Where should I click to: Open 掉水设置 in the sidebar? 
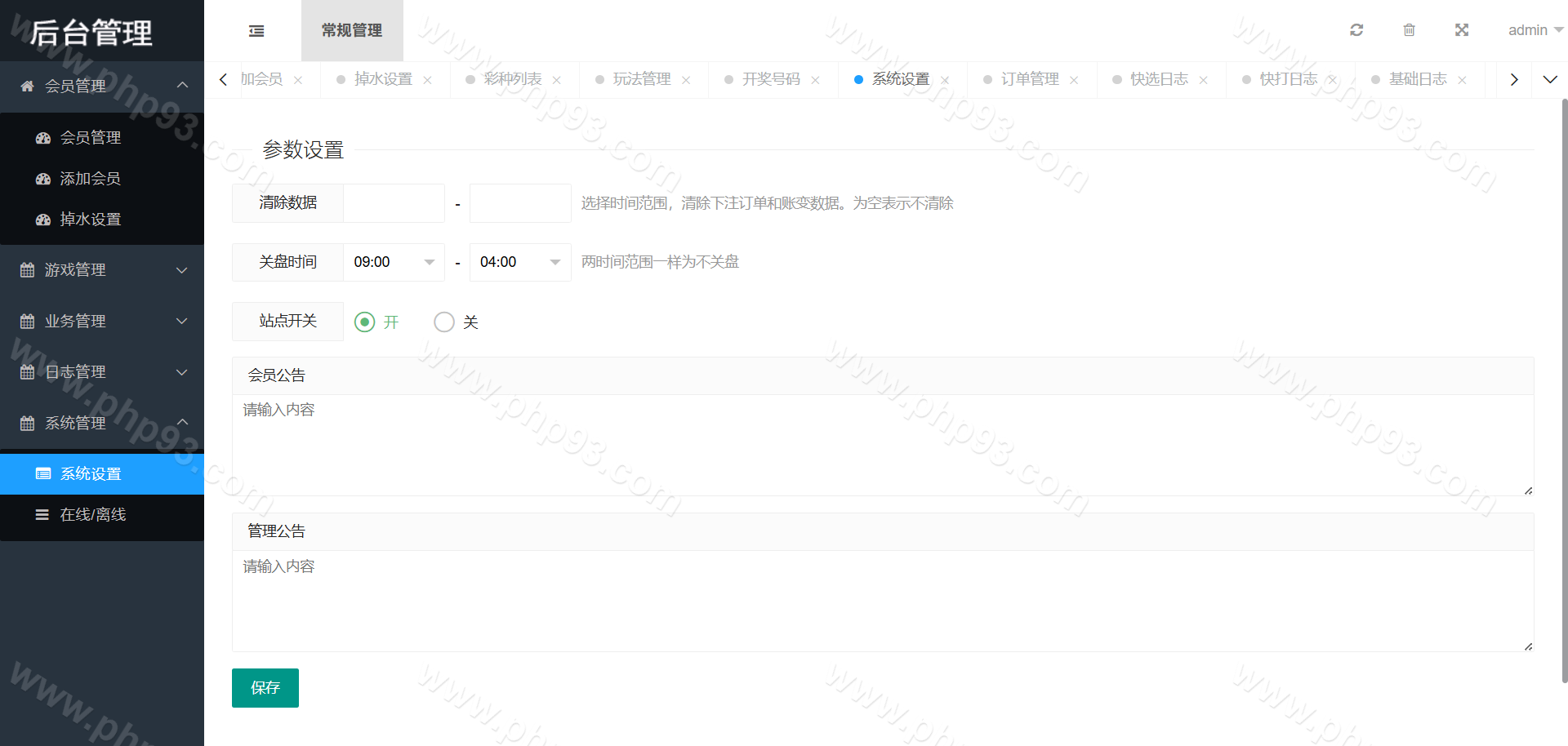tap(91, 220)
